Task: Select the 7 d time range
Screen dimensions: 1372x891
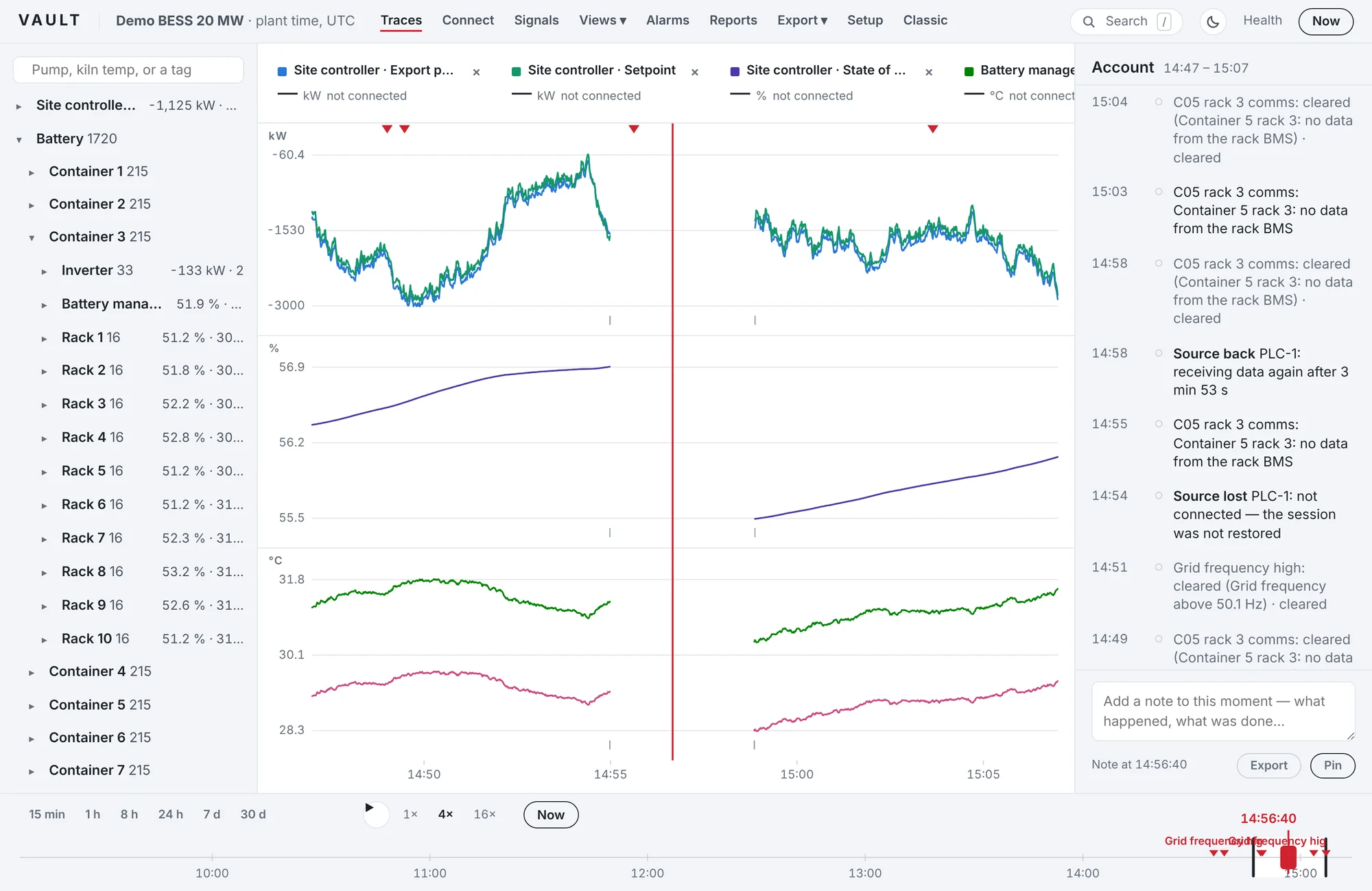Action: (x=211, y=814)
